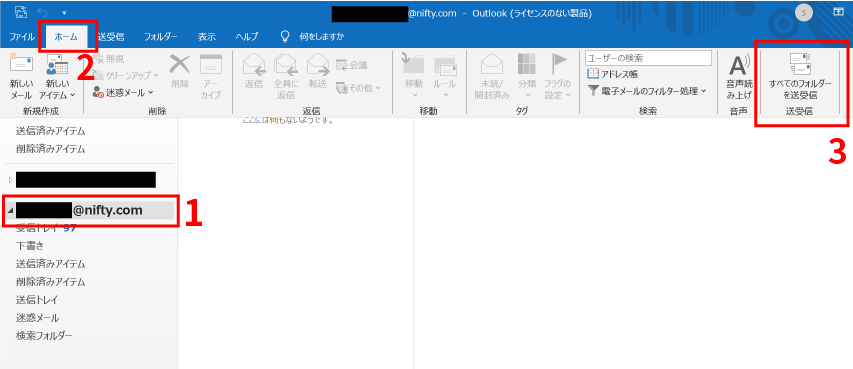Expand the collapsed account above @nifty.com
Screen dimensions: 853x369
[10, 180]
